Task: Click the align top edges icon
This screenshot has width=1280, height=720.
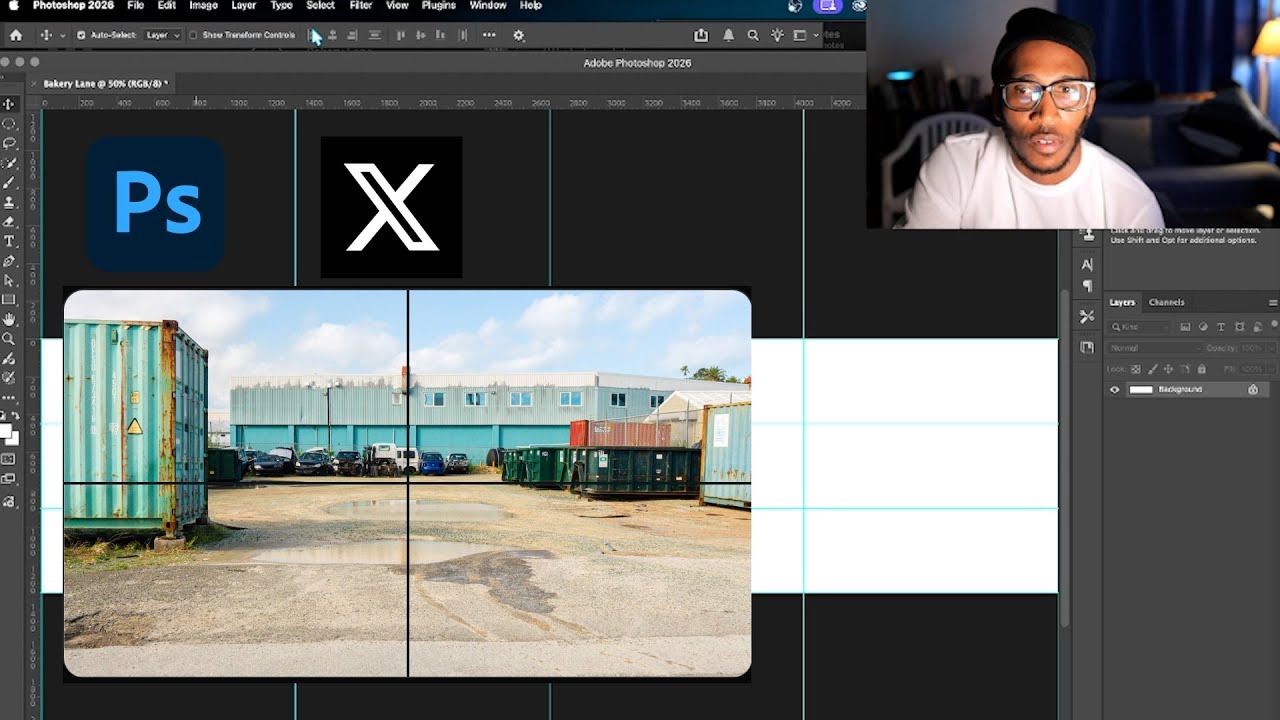Action: [400, 35]
